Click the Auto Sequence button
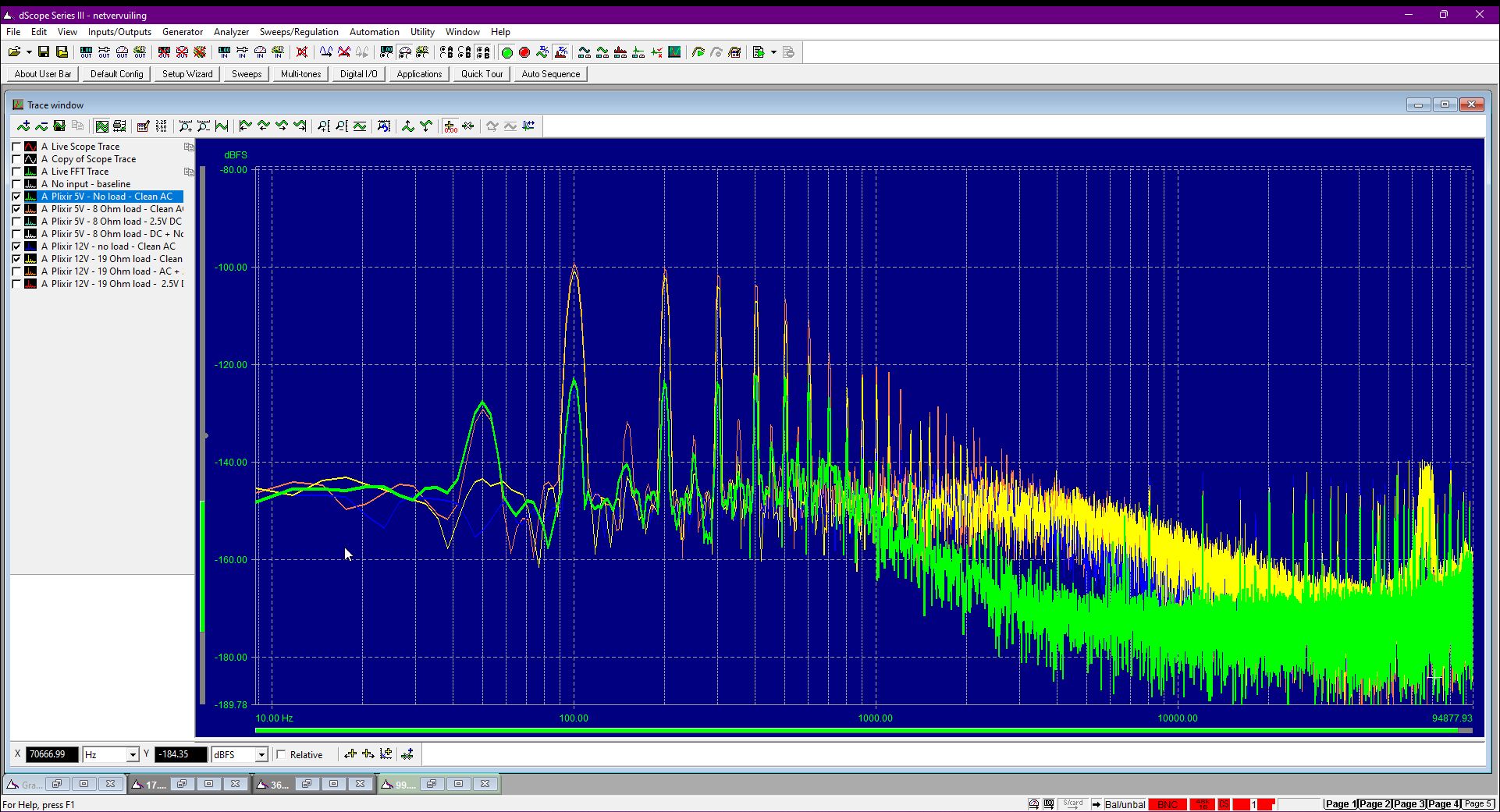Viewport: 1500px width, 812px height. [x=551, y=74]
